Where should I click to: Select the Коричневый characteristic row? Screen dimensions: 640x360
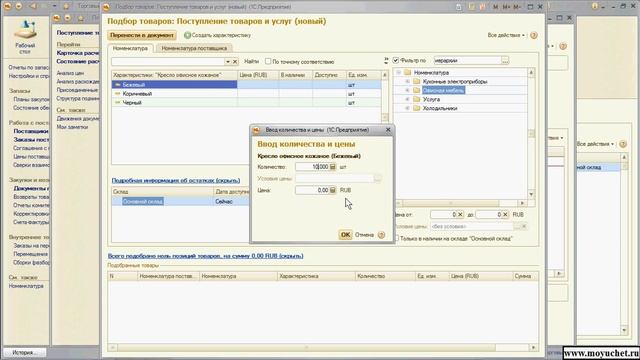click(247, 94)
